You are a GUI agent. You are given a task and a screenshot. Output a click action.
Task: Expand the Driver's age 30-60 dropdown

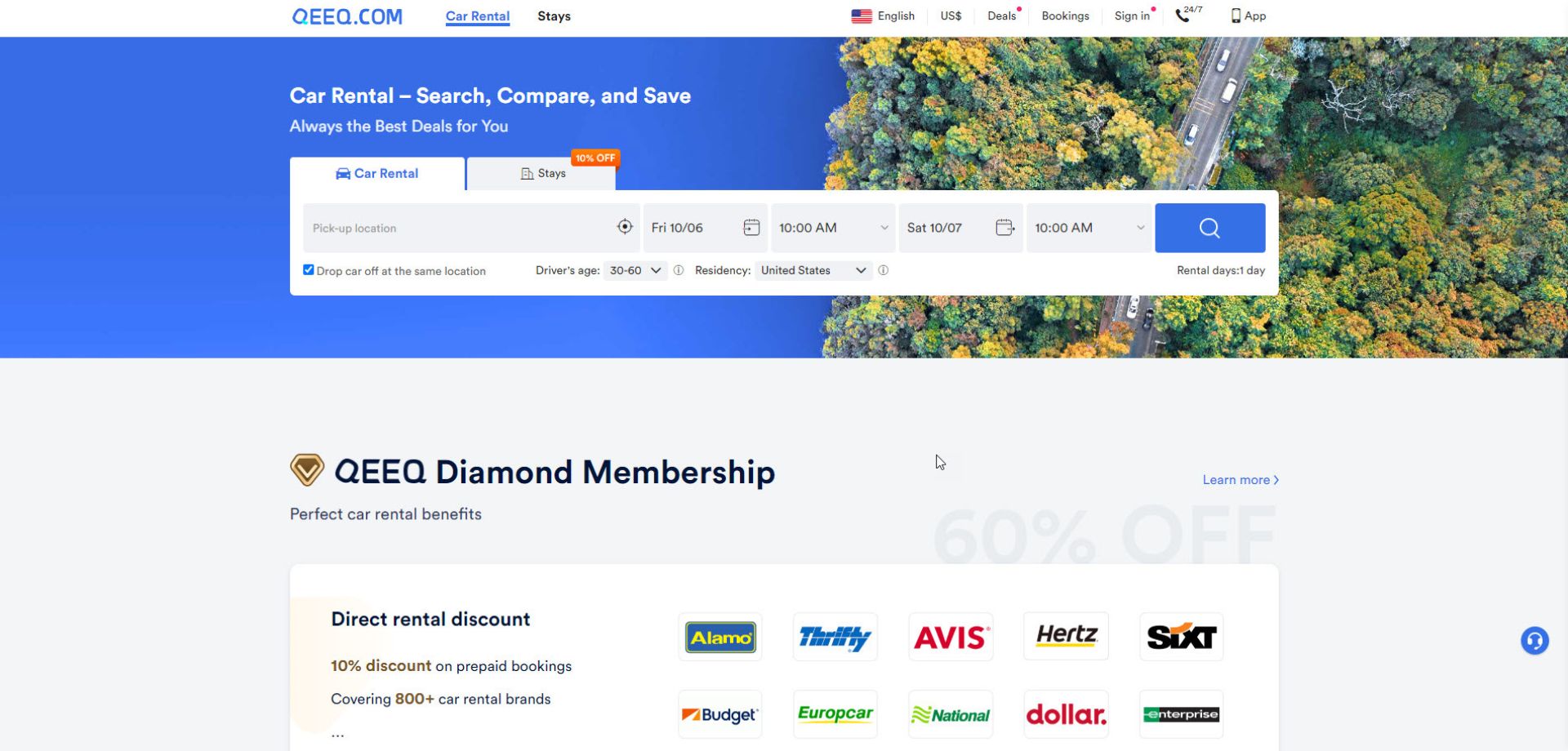(635, 270)
